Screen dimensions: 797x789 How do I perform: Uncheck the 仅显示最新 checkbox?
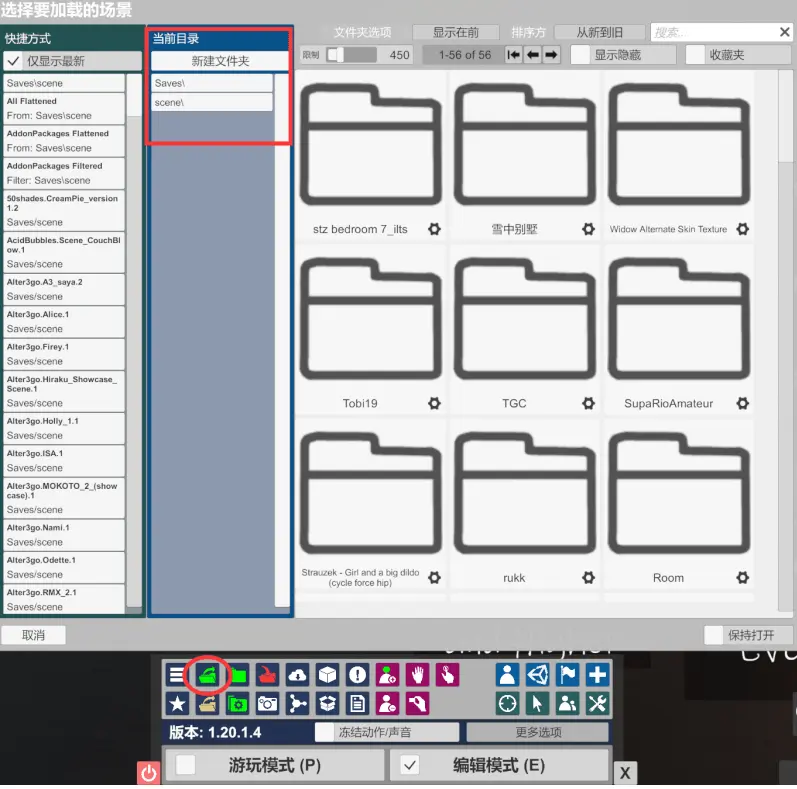(x=14, y=62)
